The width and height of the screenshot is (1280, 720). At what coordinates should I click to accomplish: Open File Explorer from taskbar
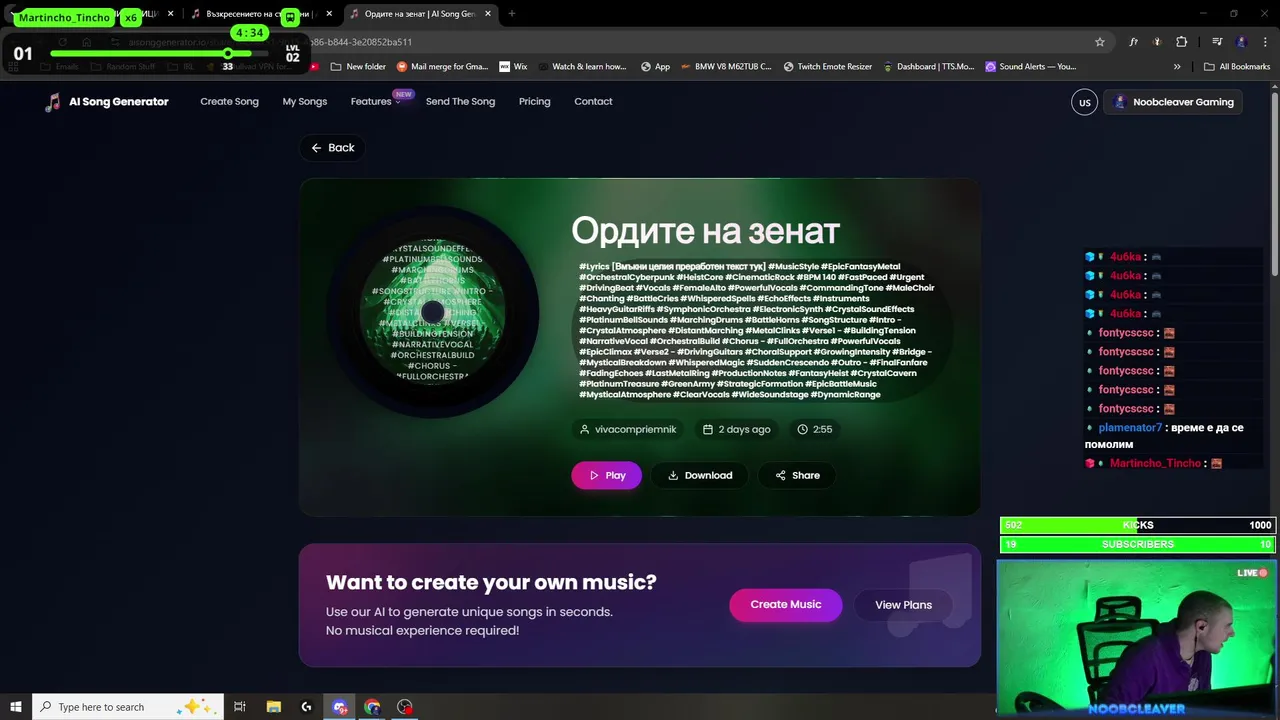point(273,707)
